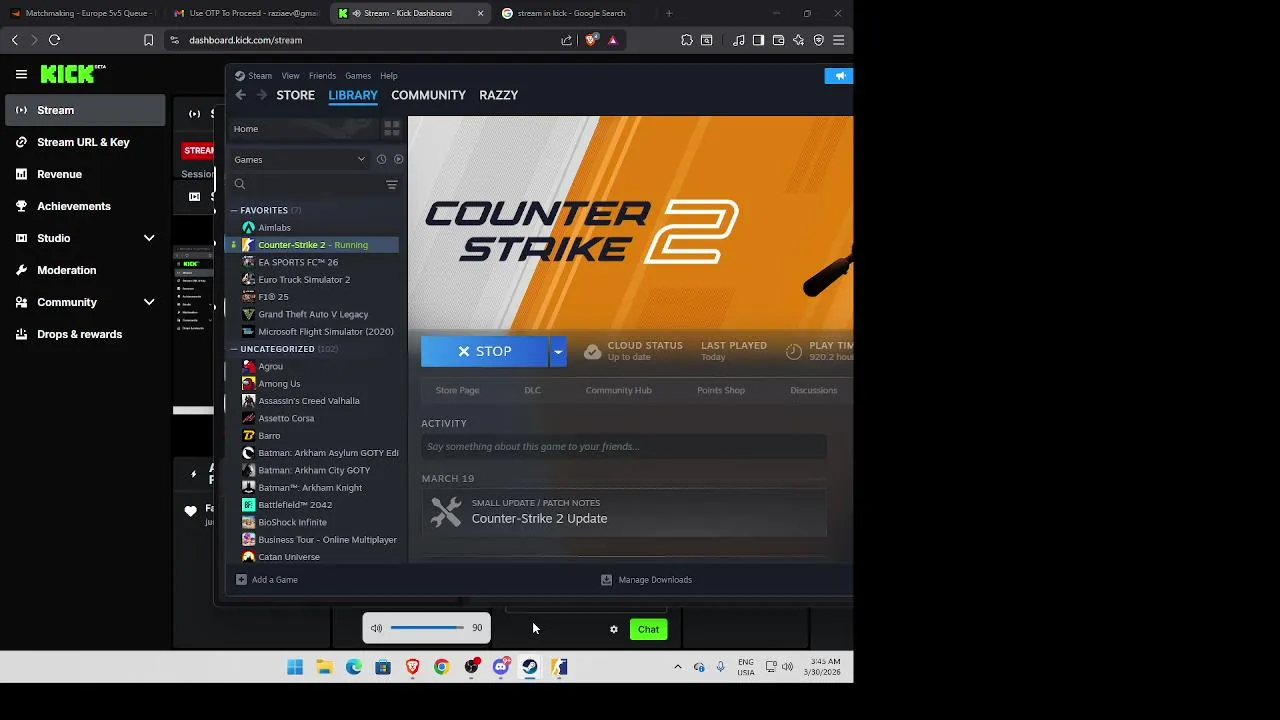Open the DLC link

click(x=532, y=390)
